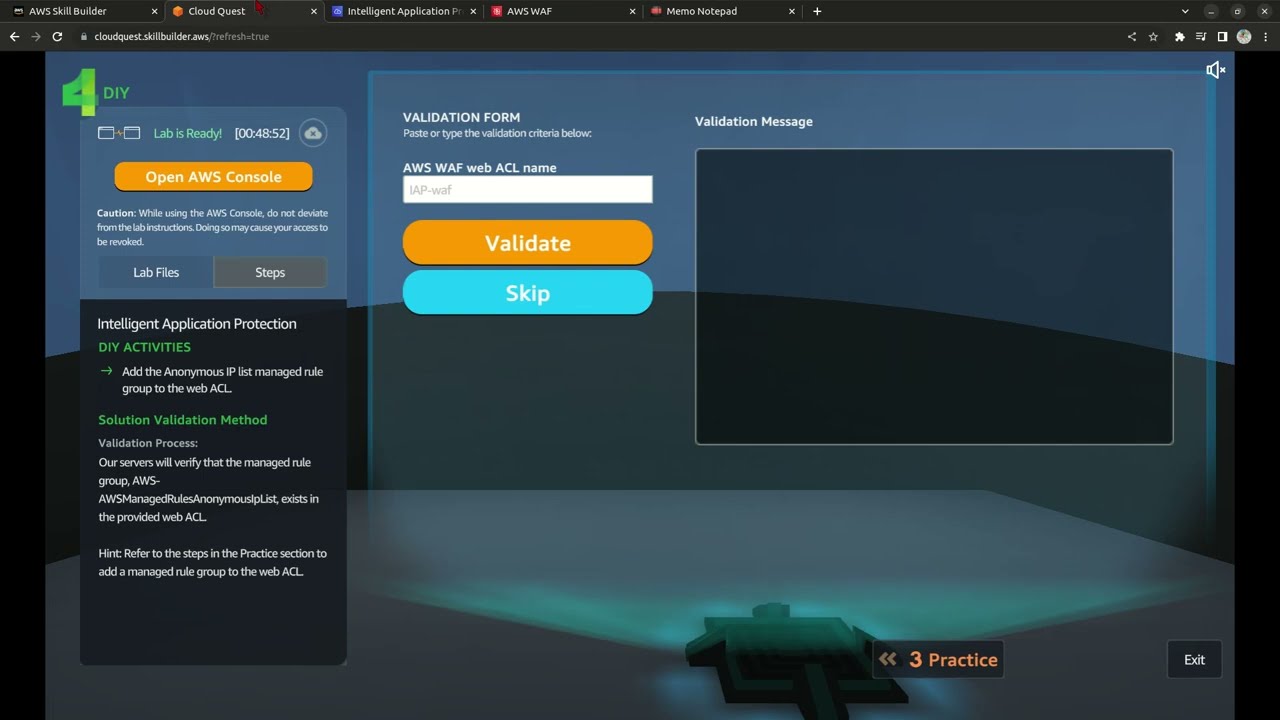
Task: Click the green arrow bullet icon
Action: (106, 371)
